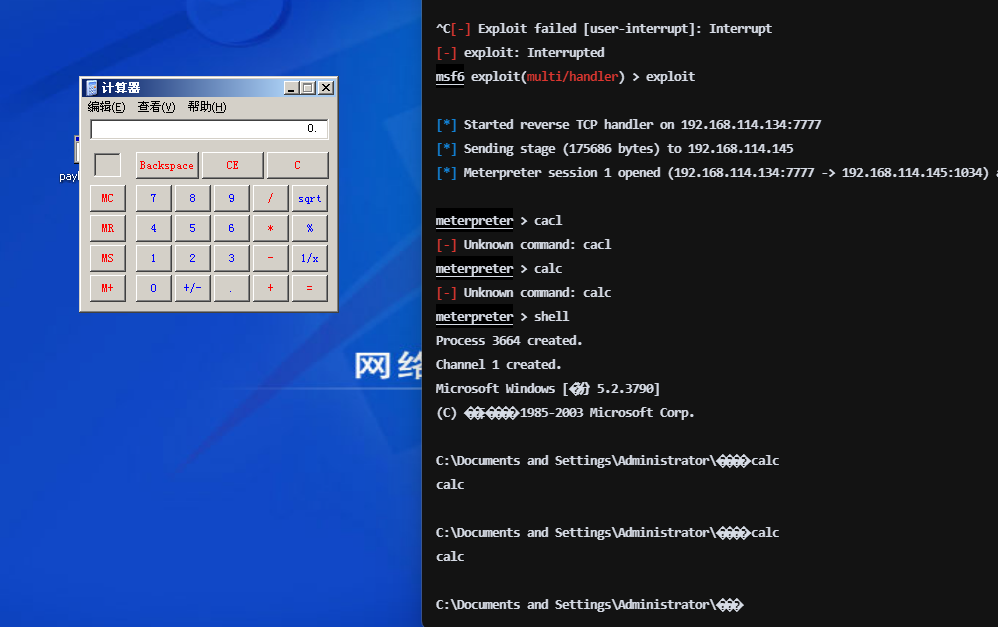The height and width of the screenshot is (627, 998).
Task: Click 'Microsoft Windows' version line
Action: tap(548, 389)
